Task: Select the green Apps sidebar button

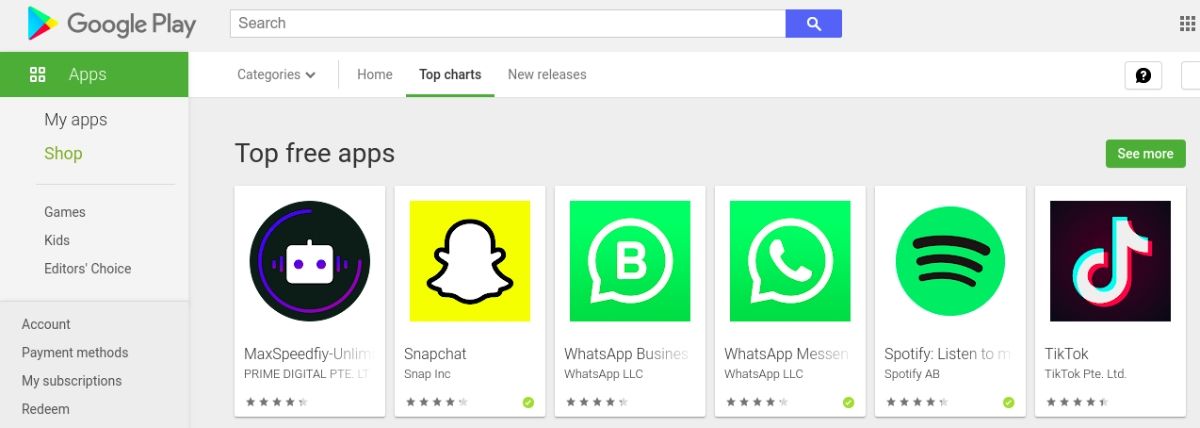Action: (x=94, y=75)
